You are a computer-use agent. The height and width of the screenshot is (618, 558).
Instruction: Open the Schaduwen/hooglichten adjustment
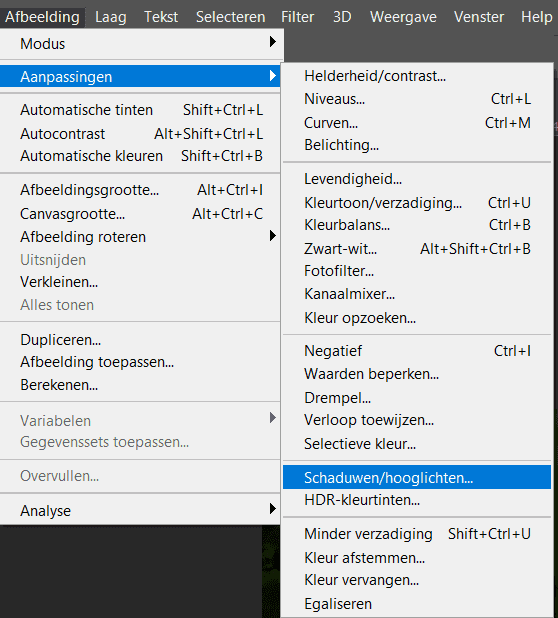point(417,477)
